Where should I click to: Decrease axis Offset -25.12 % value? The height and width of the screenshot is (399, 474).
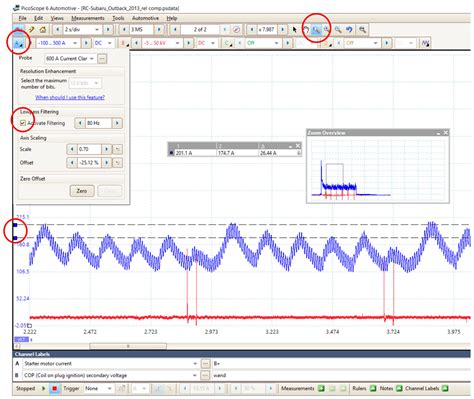(72, 163)
